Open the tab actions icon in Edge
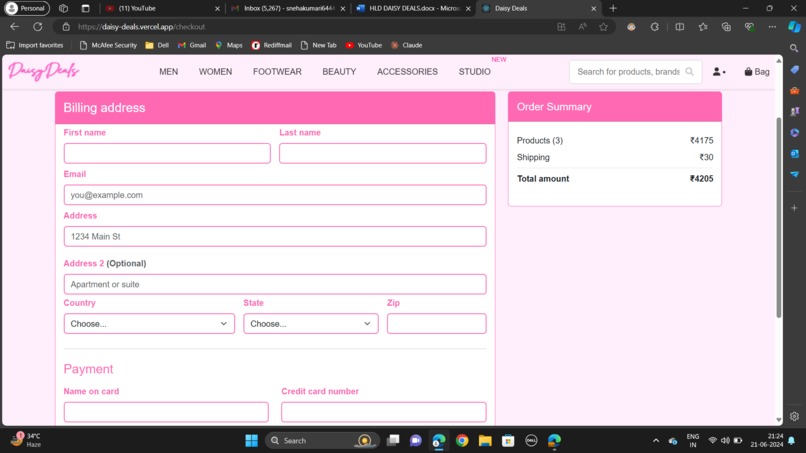Image resolution: width=806 pixels, height=453 pixels. (85, 8)
